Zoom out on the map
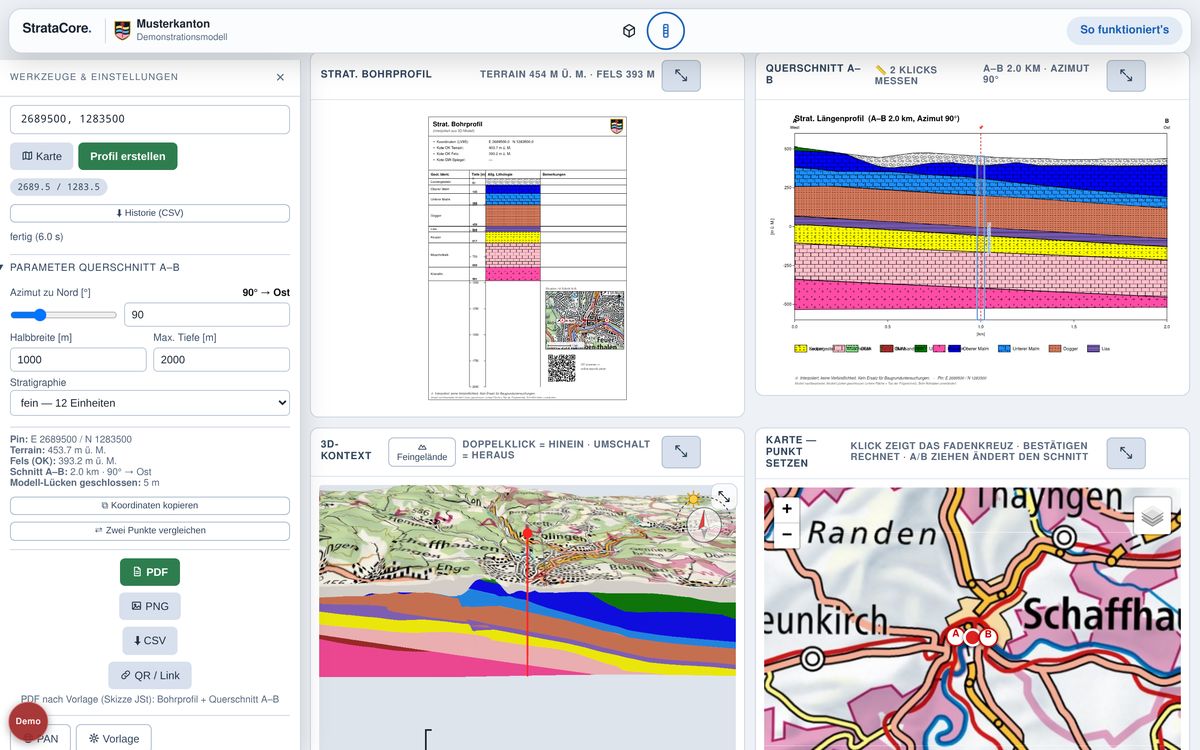This screenshot has width=1200, height=750. point(787,534)
